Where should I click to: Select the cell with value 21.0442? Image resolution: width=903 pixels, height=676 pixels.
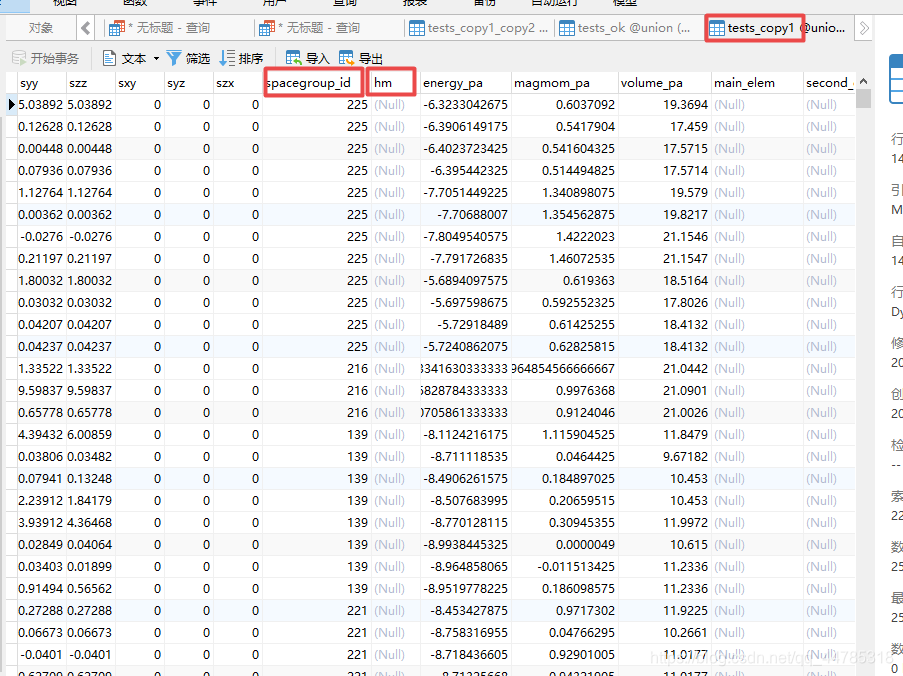point(665,369)
